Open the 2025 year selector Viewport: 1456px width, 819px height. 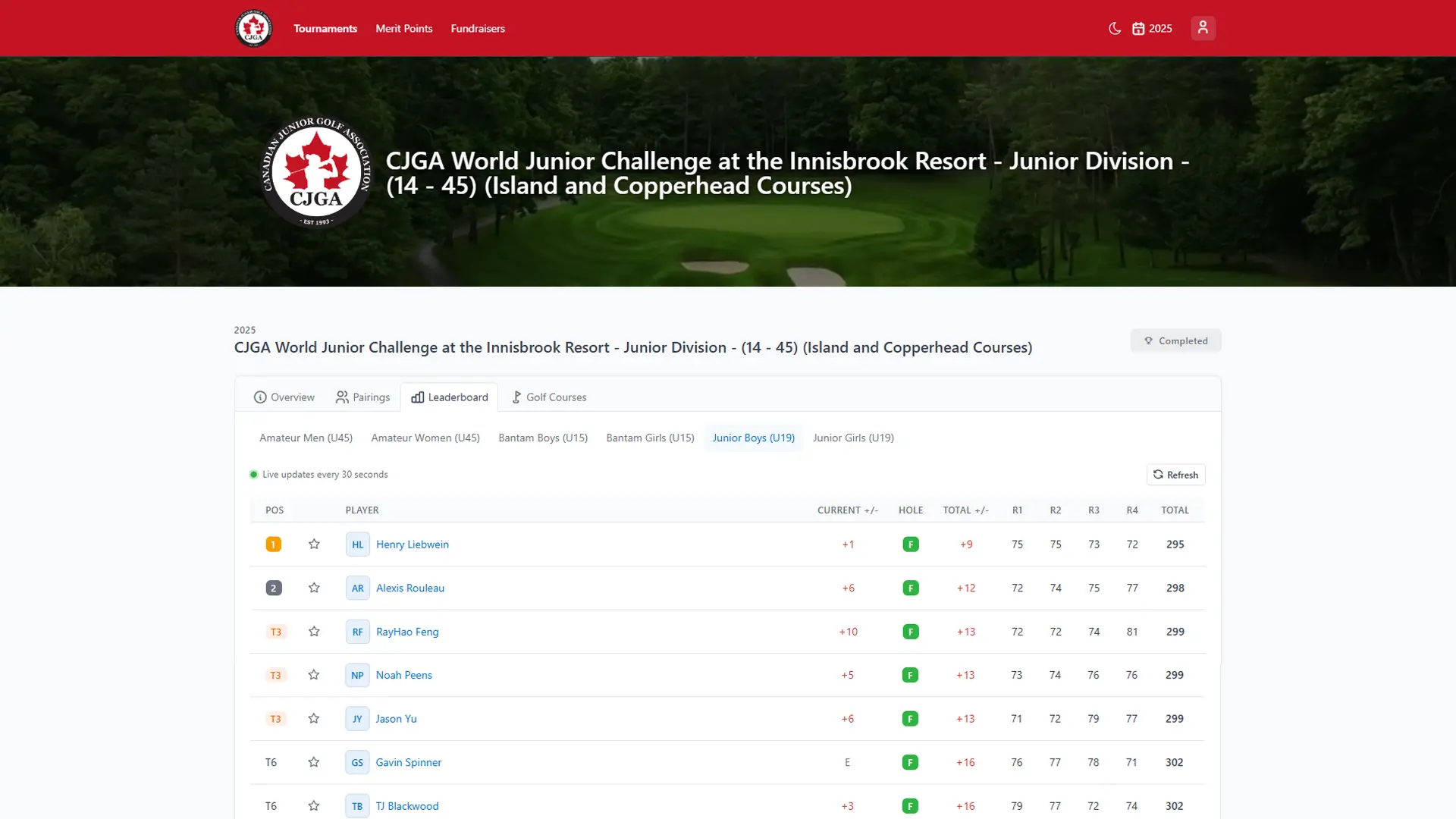(x=1151, y=28)
